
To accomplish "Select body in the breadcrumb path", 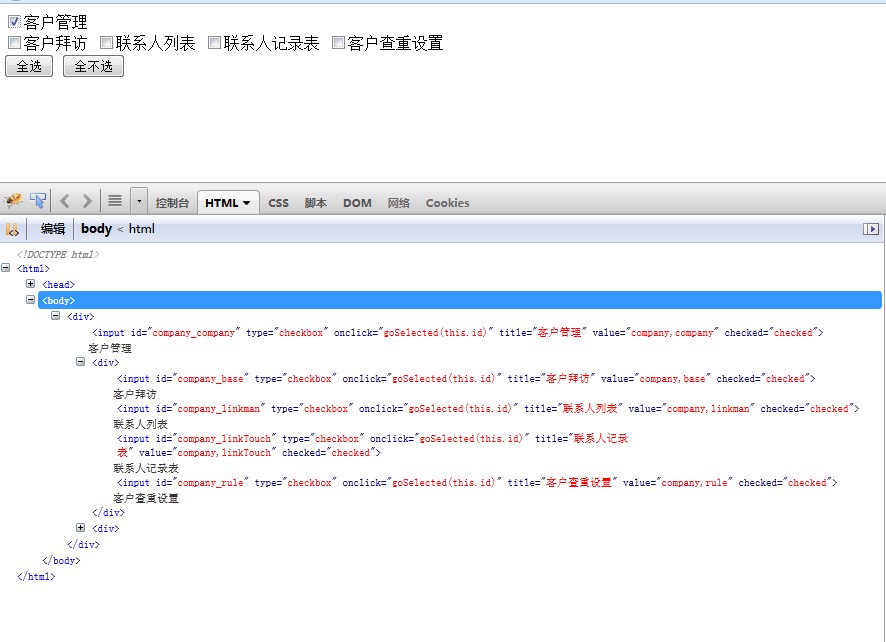I will pos(96,229).
